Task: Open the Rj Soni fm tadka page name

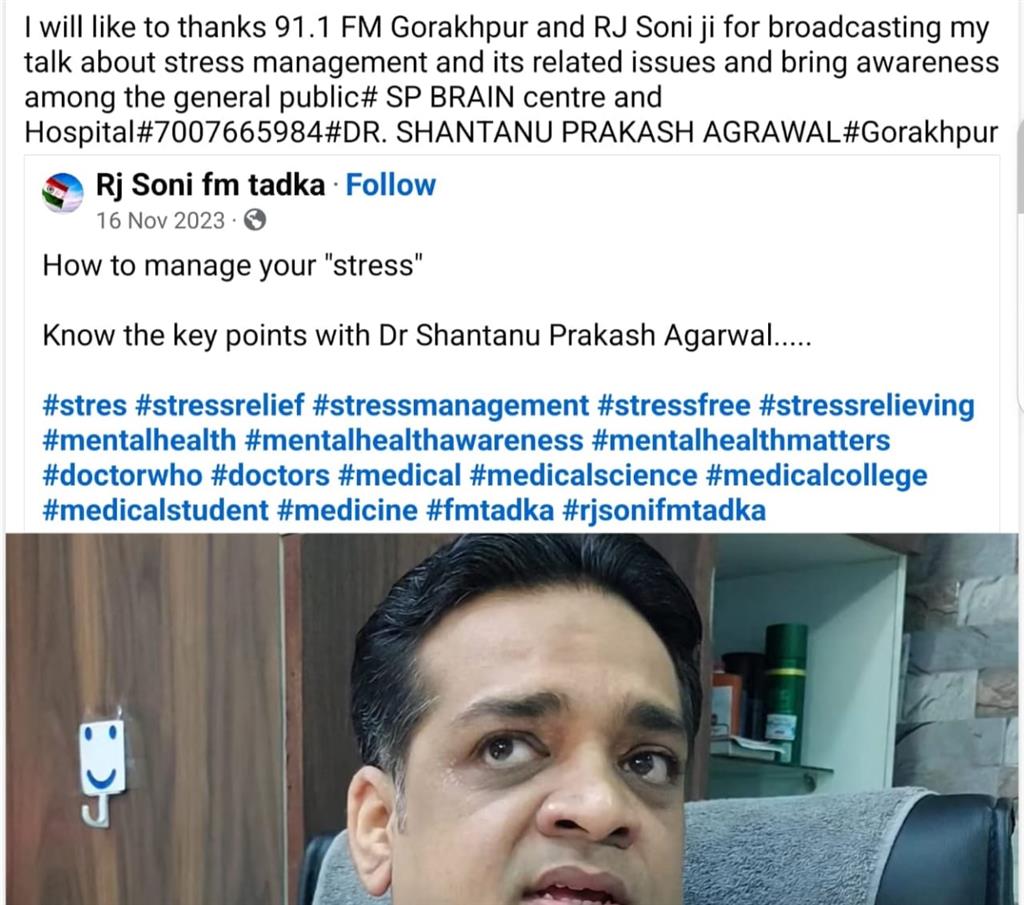Action: point(210,185)
